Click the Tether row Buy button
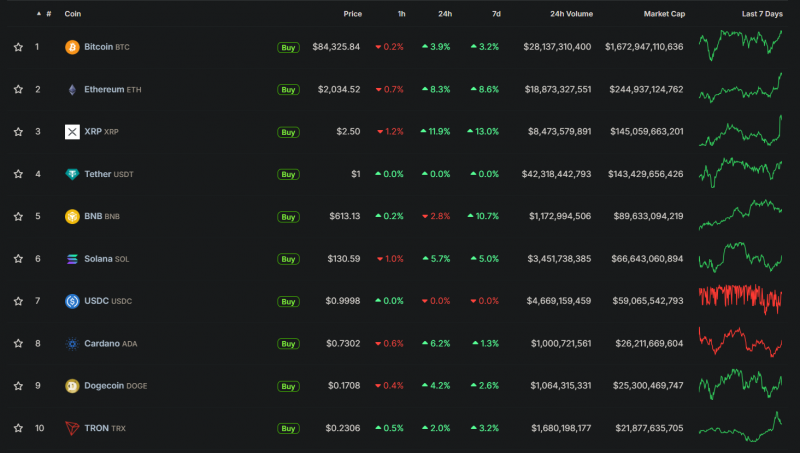This screenshot has height=453, width=800. tap(288, 174)
